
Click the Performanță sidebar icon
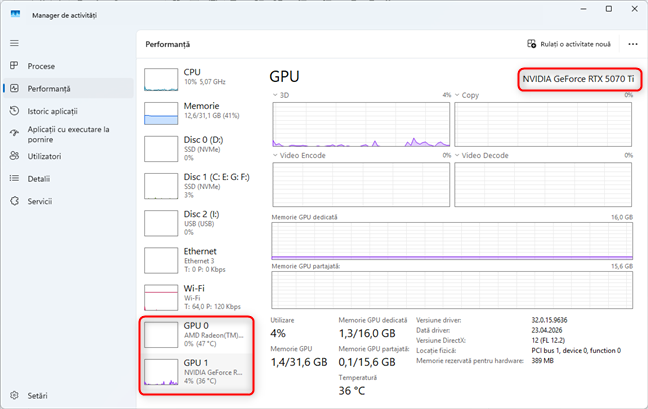point(14,88)
